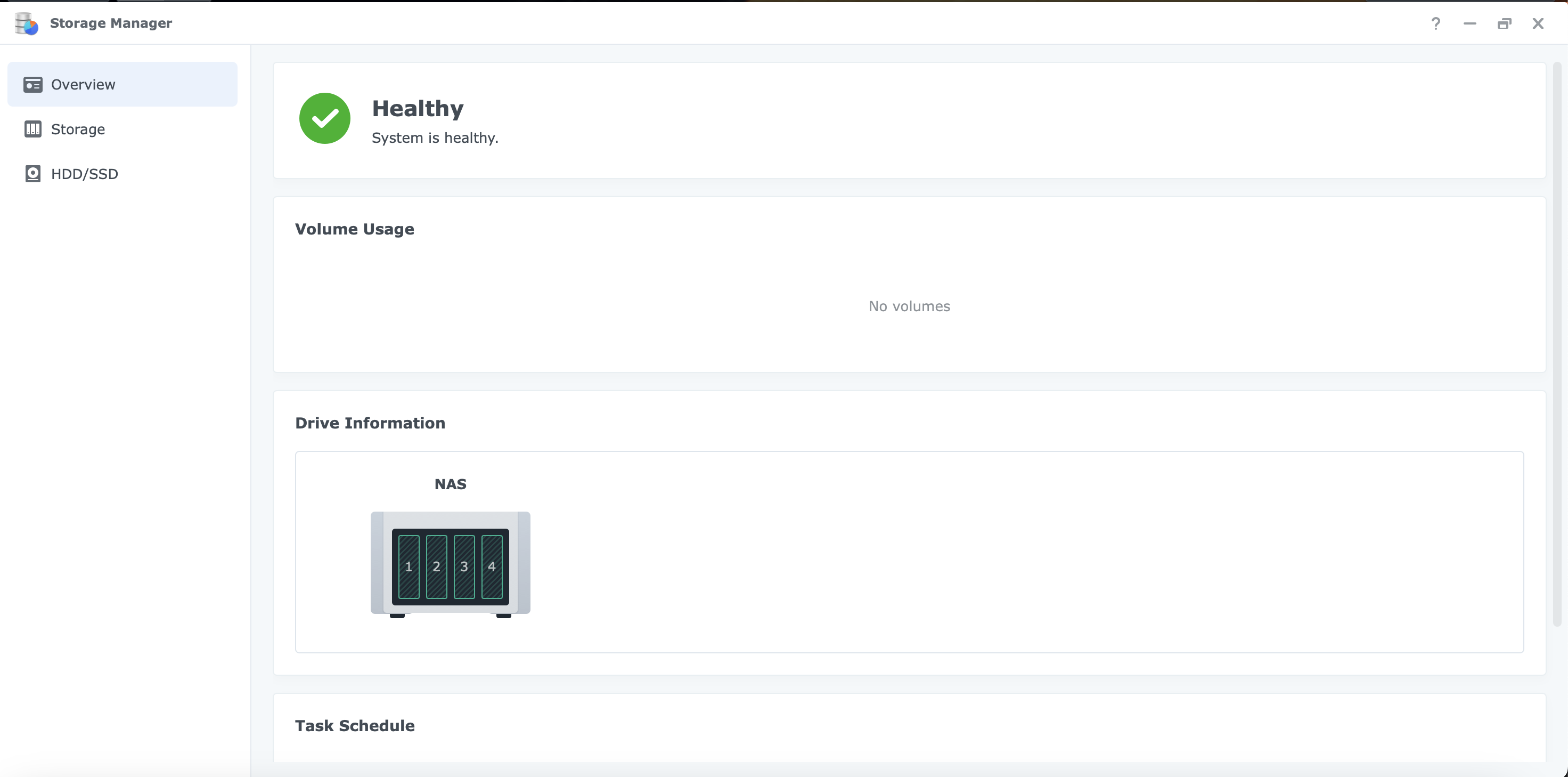The height and width of the screenshot is (777, 1568).
Task: Select drive bay 2 in NAS illustration
Action: point(436,566)
